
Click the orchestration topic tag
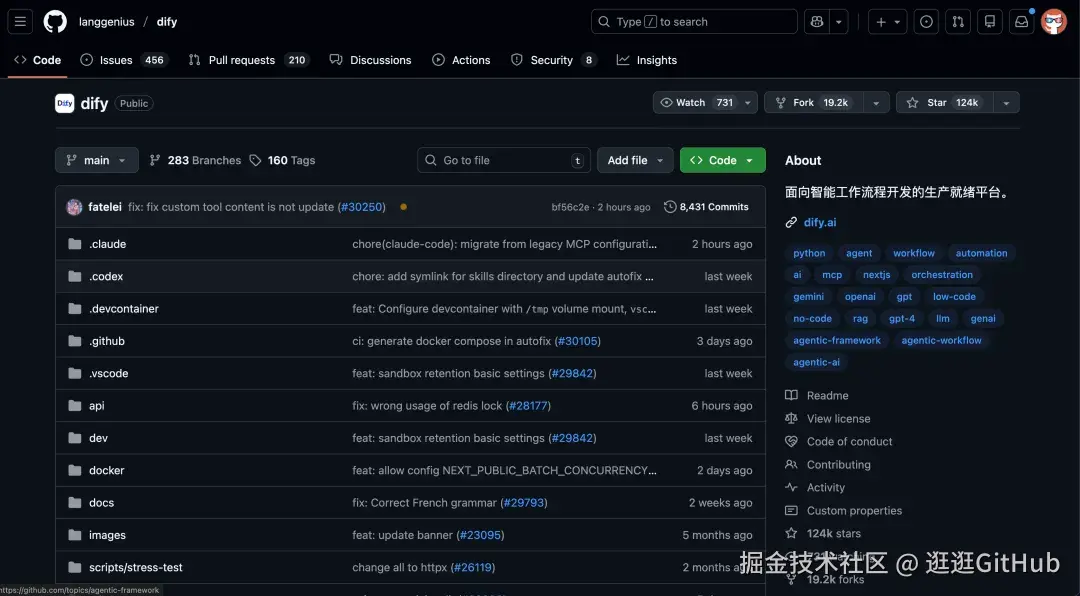942,275
